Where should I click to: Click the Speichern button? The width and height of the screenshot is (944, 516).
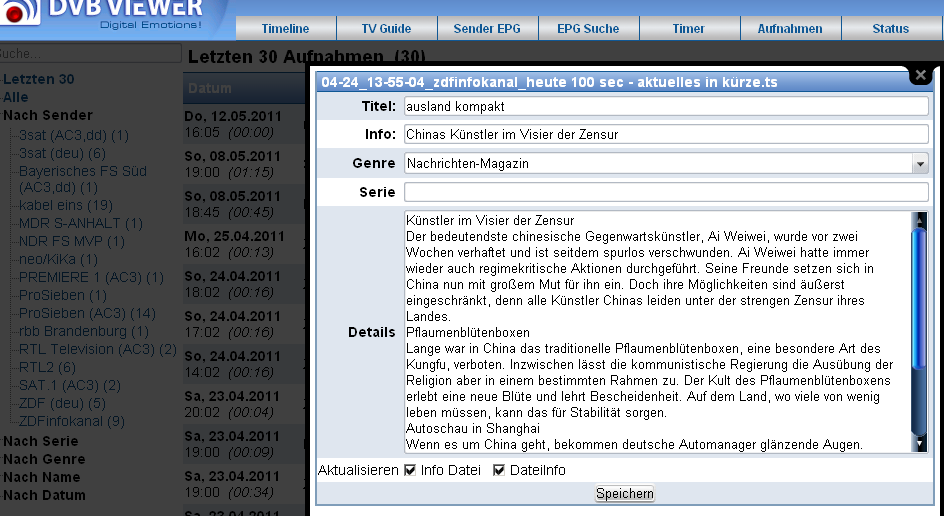coord(625,494)
